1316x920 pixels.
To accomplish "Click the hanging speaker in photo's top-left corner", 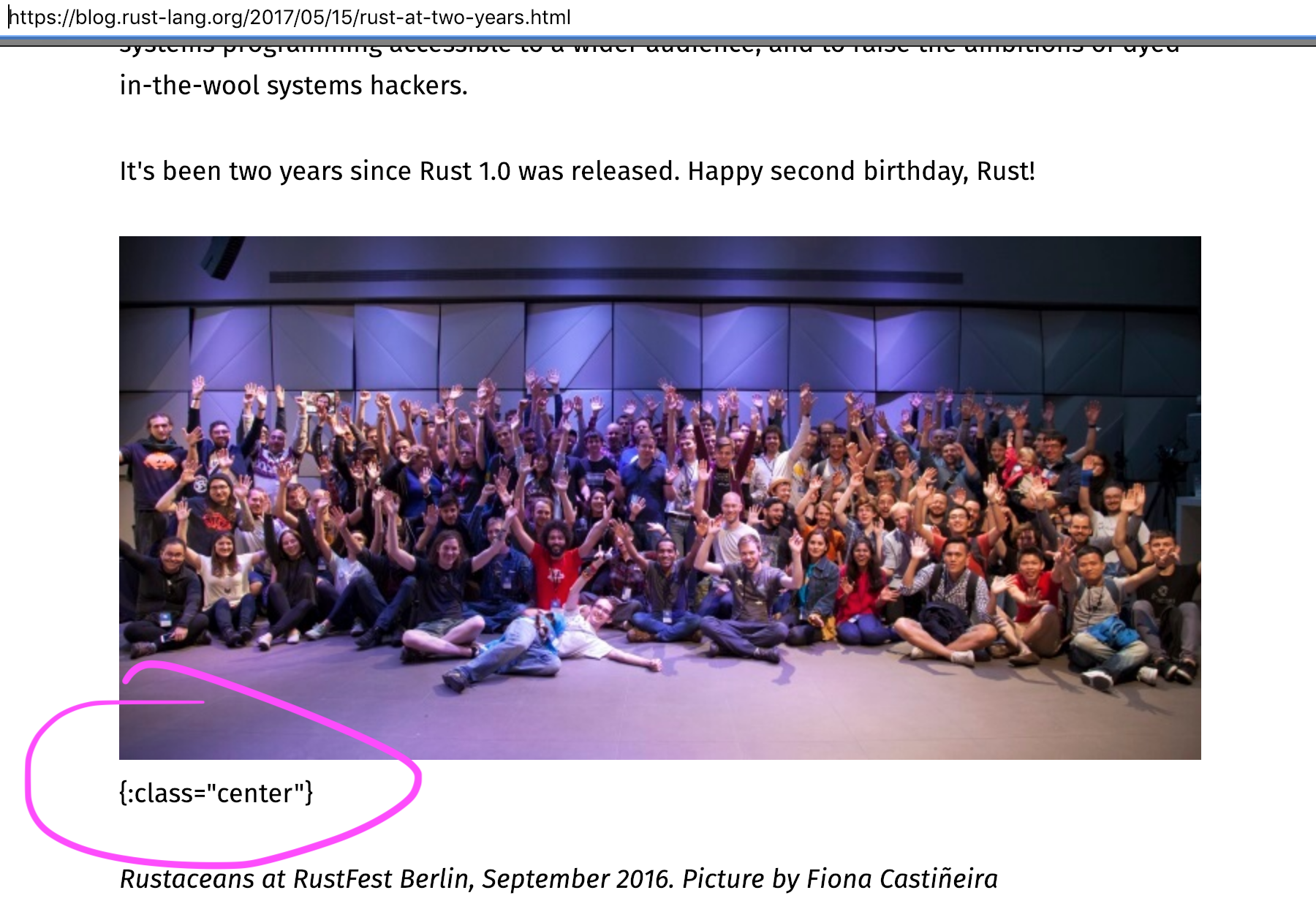I will [x=222, y=256].
